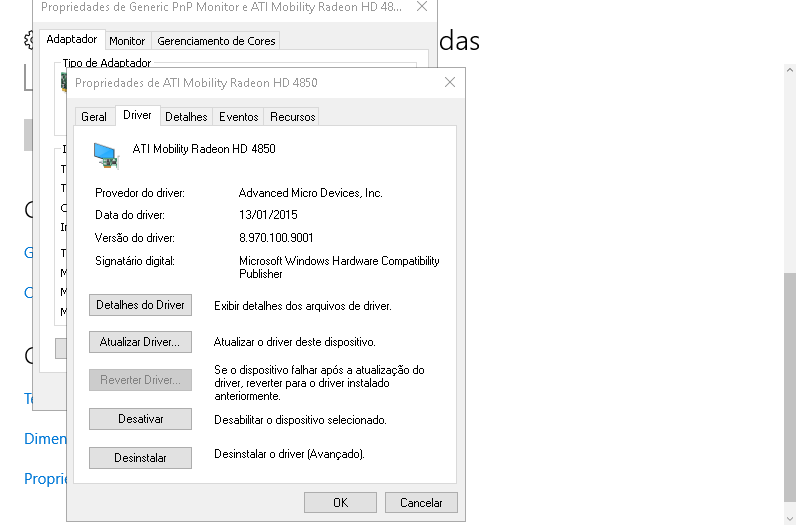Click the 'Provedor do driver:' label

140,193
